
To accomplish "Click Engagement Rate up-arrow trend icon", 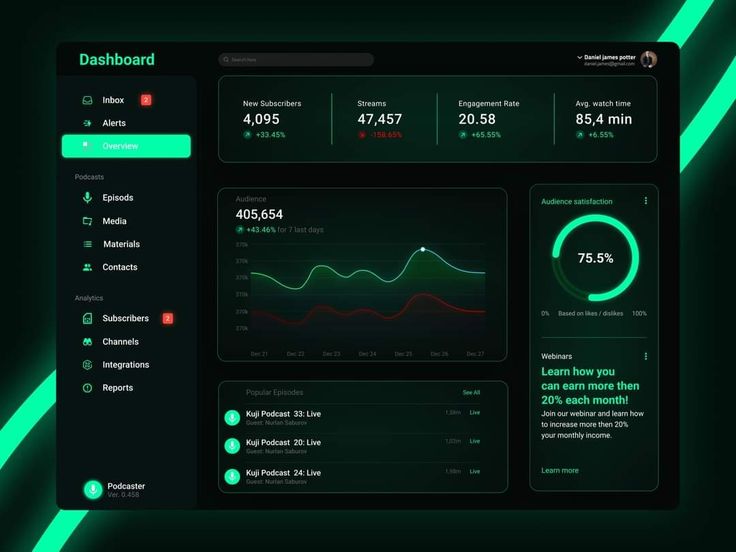I will point(463,135).
